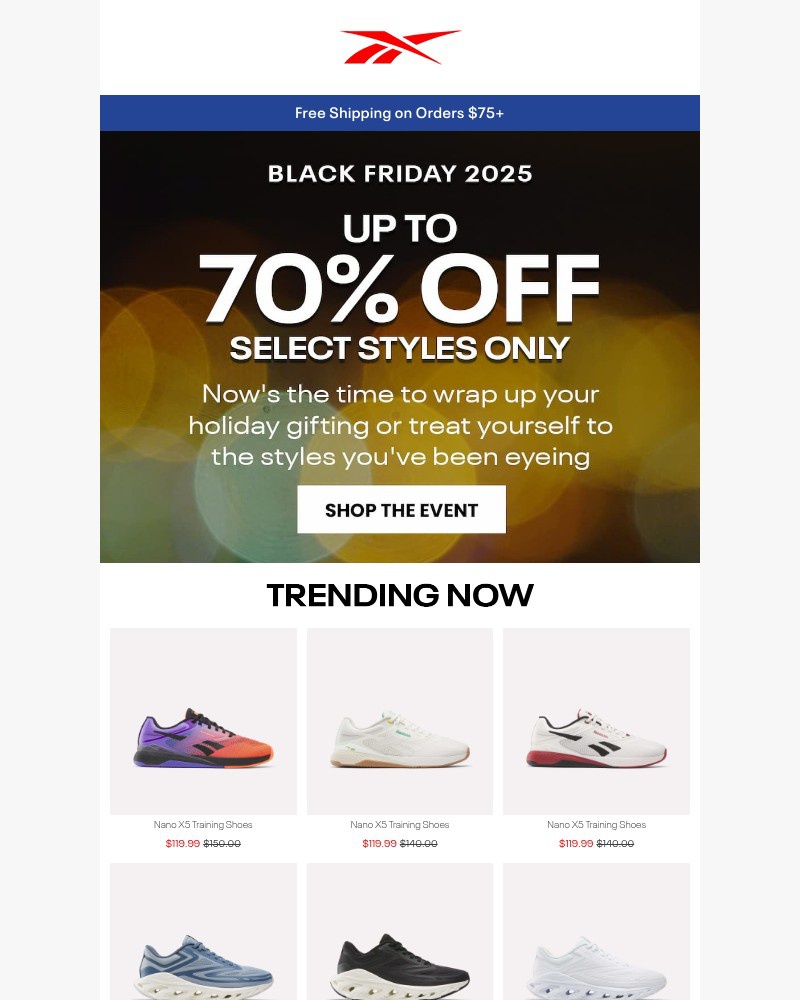Screen dimensions: 800x1000
Task: Click the rightmost Nano X5 Training Shoes name
Action: 595,824
